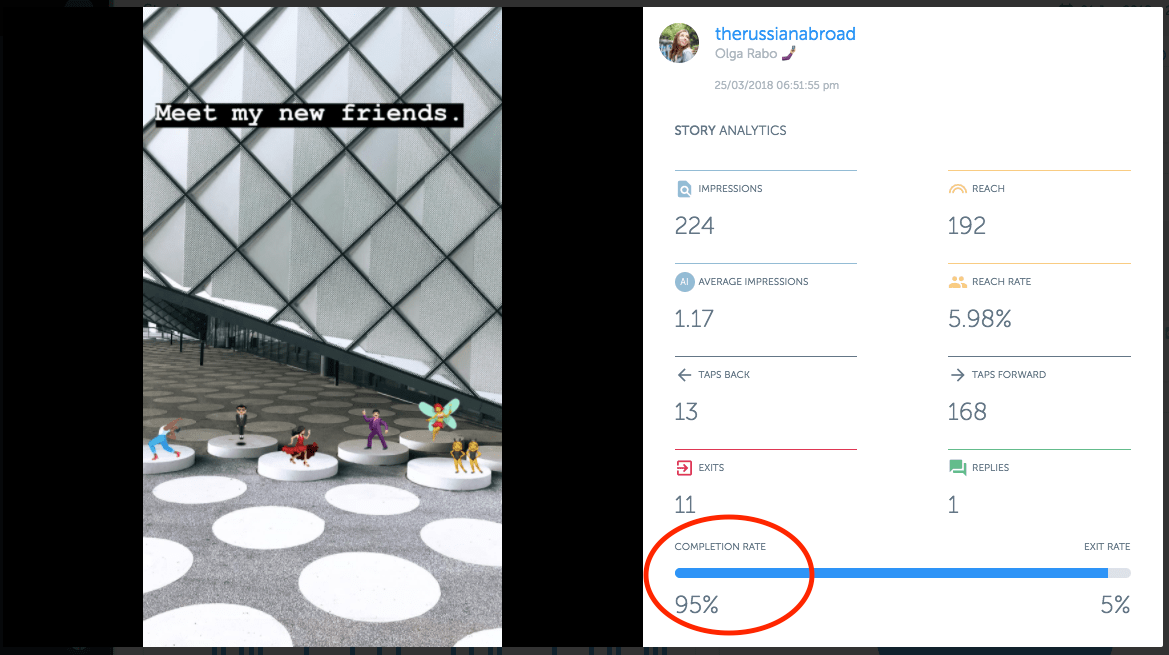Click the Impressions magnifier icon
The width and height of the screenshot is (1169, 655).
684,189
